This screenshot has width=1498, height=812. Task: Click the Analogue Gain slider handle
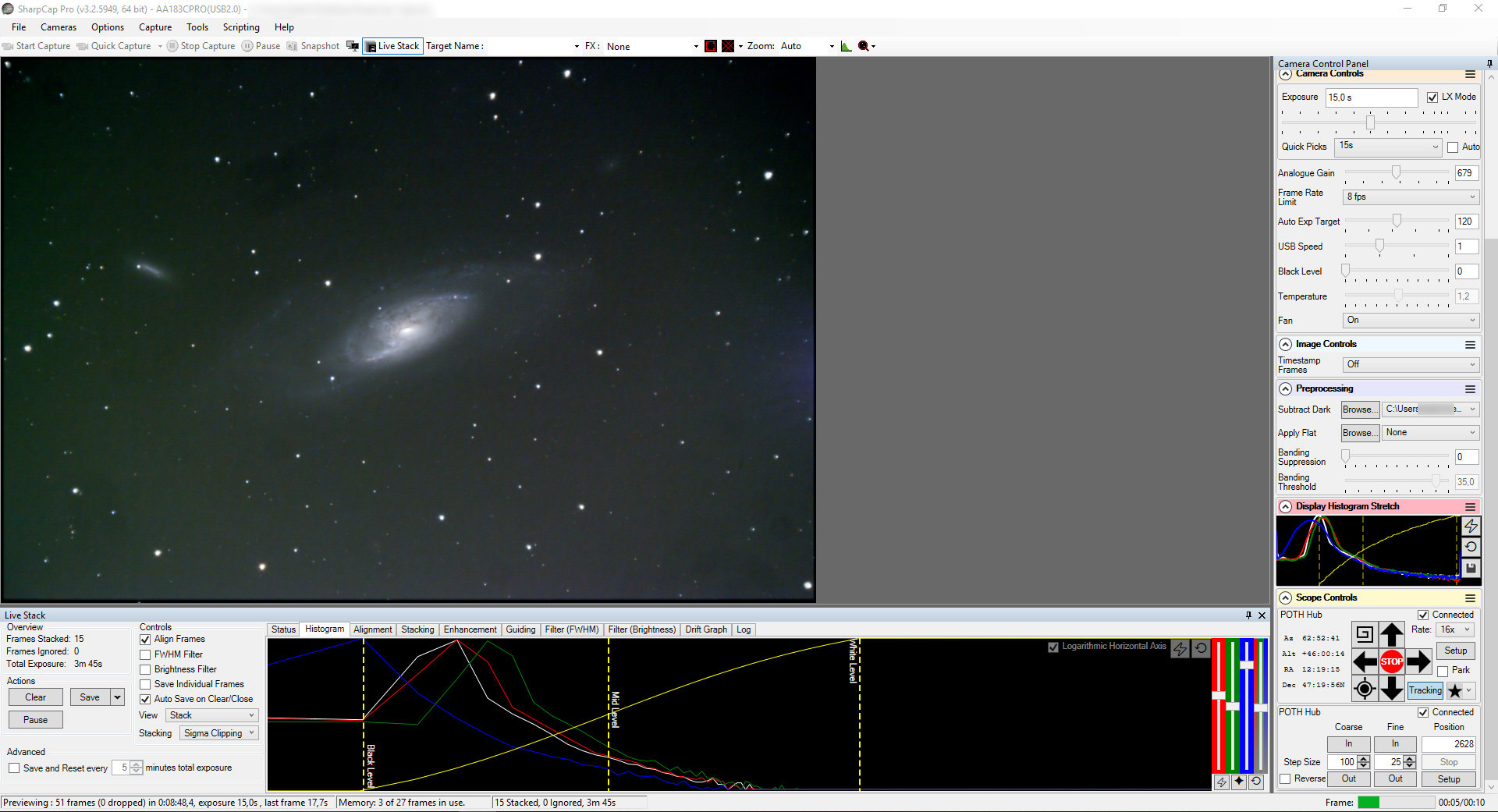point(1396,172)
